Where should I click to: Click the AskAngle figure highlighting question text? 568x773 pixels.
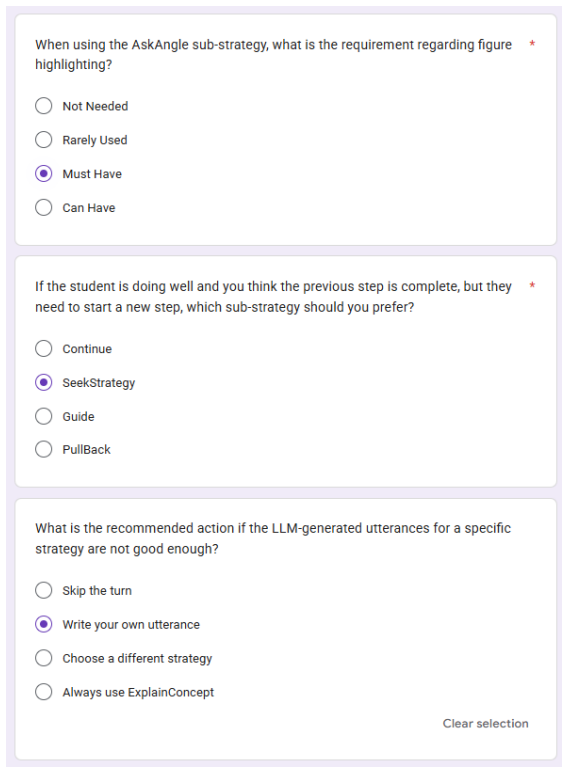coord(273,54)
